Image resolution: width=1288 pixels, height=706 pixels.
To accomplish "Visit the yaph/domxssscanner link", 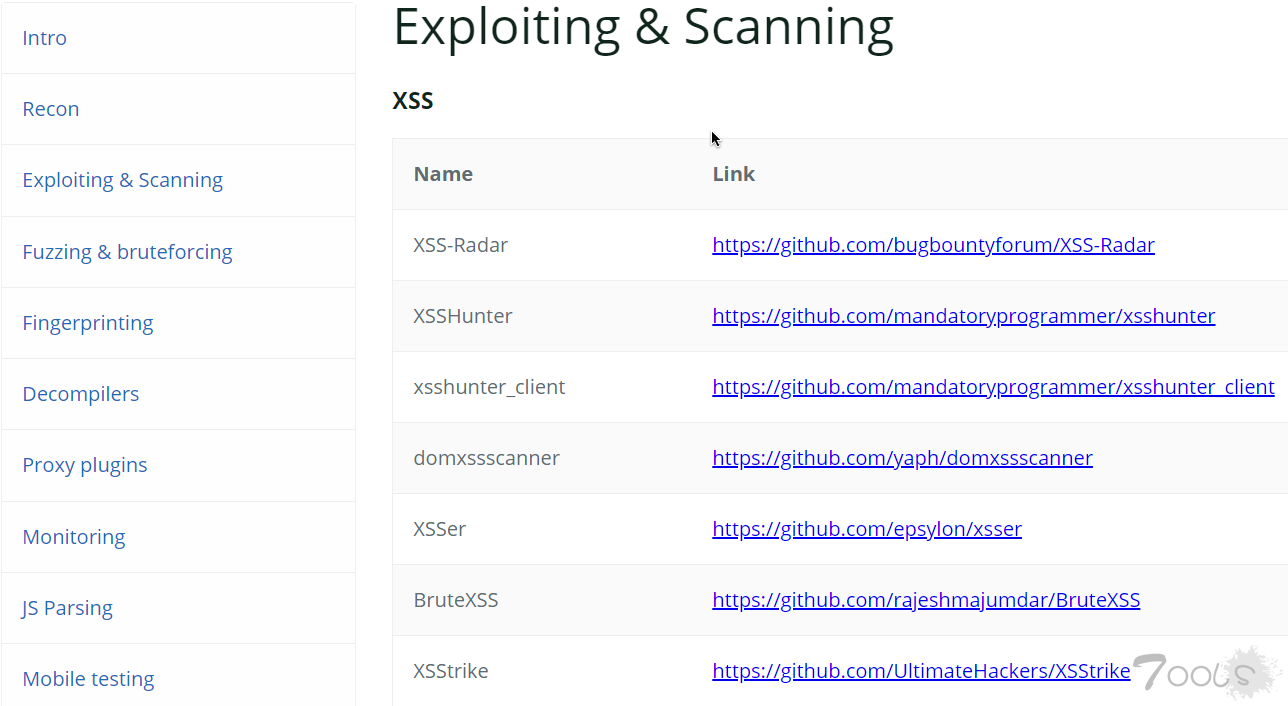I will click(x=902, y=458).
